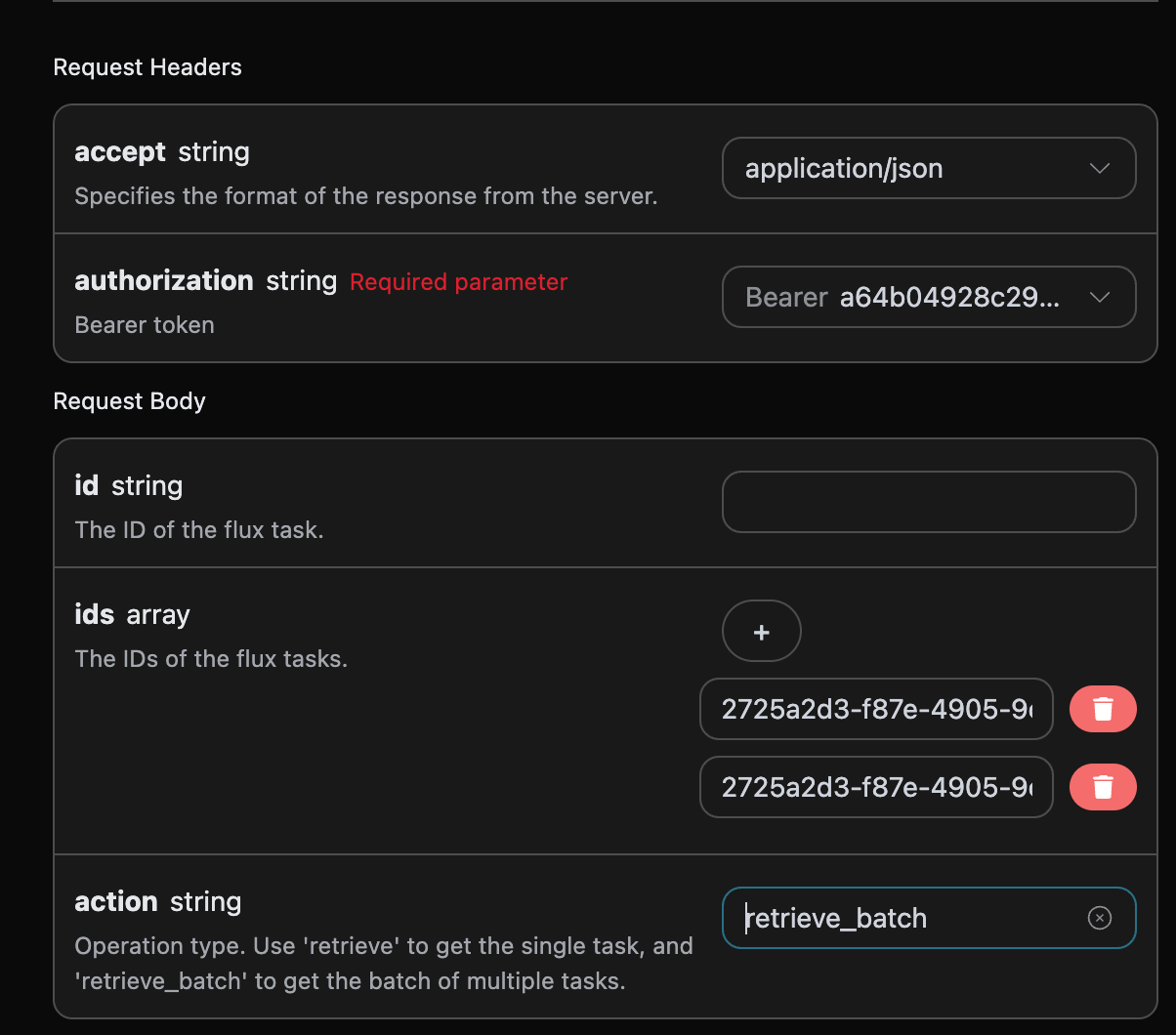The width and height of the screenshot is (1176, 1035).
Task: Click the first ids text field
Action: coord(875,709)
